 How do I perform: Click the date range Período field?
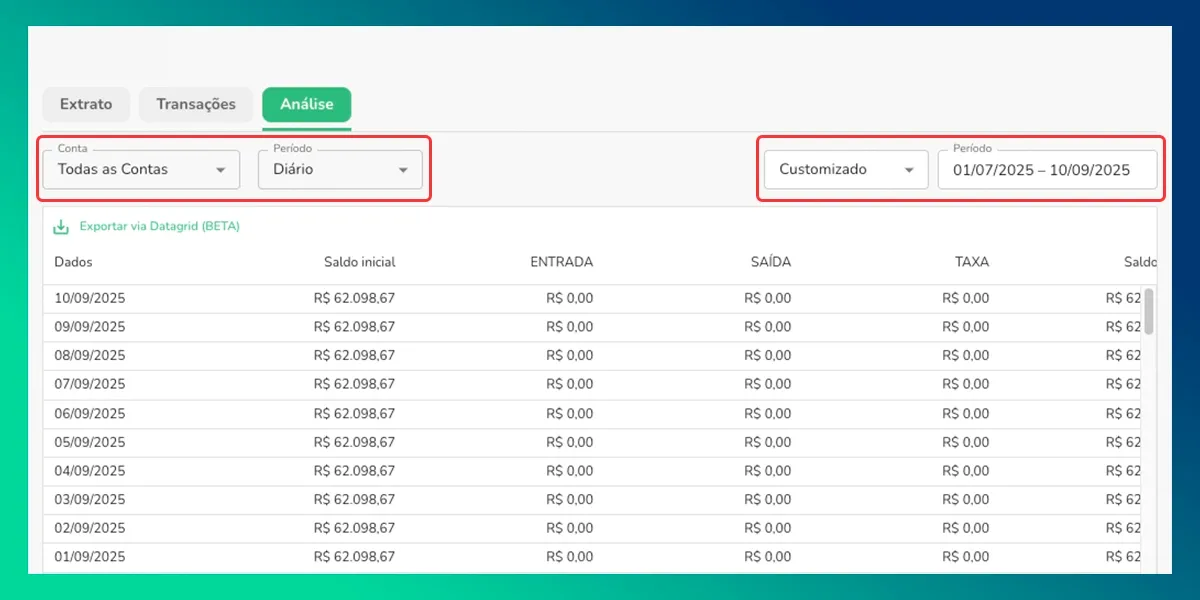1046,170
